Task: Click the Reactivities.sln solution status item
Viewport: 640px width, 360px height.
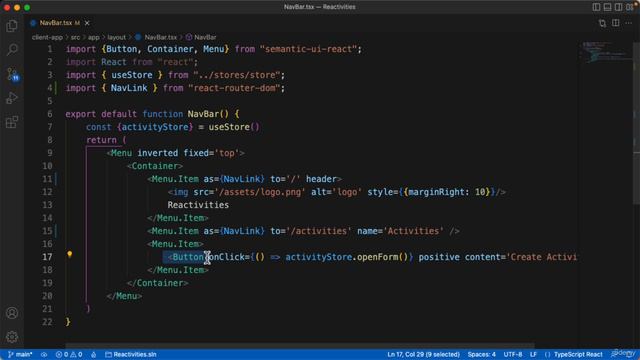Action: click(x=131, y=354)
